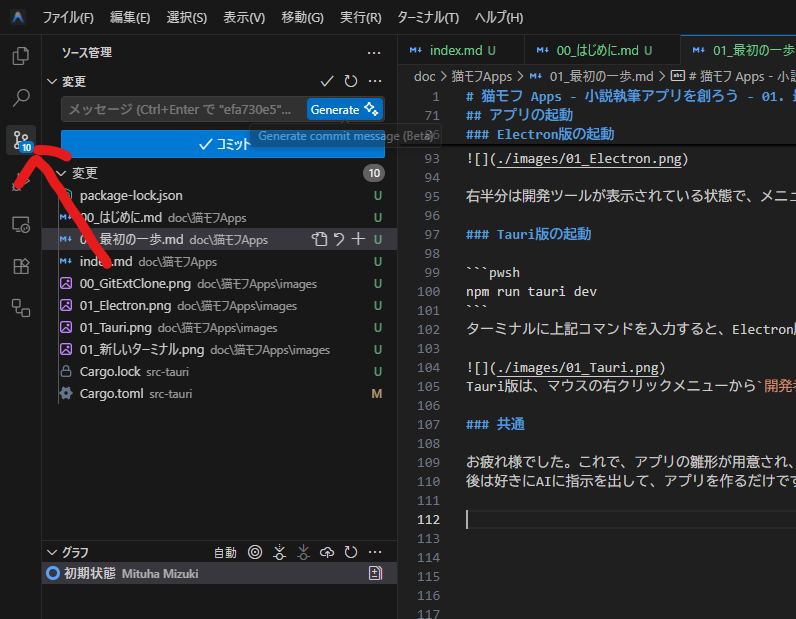Image resolution: width=796 pixels, height=619 pixels.
Task: Open the Remote Explorer activity bar icon
Action: (20, 225)
